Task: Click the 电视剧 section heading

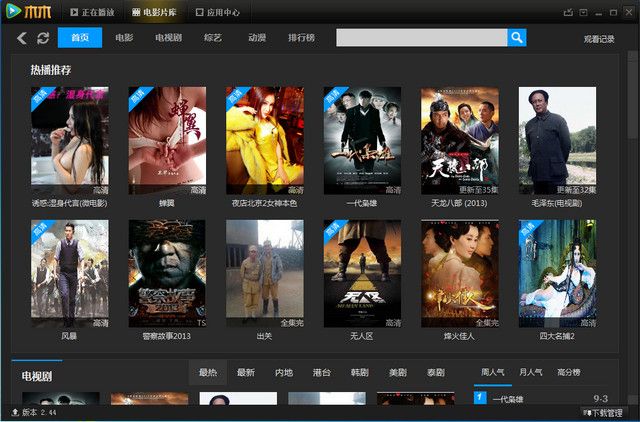Action: click(37, 376)
